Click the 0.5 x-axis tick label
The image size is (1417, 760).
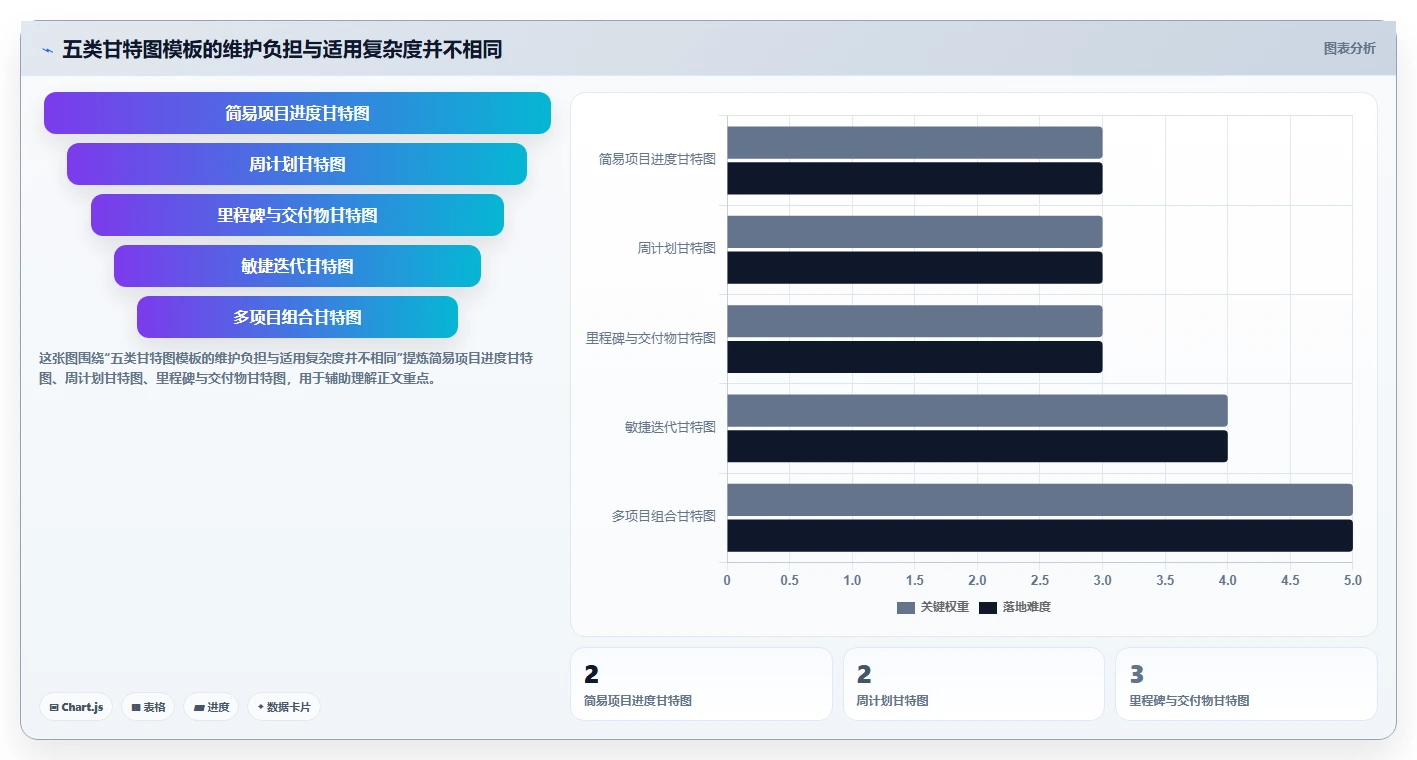pyautogui.click(x=789, y=580)
